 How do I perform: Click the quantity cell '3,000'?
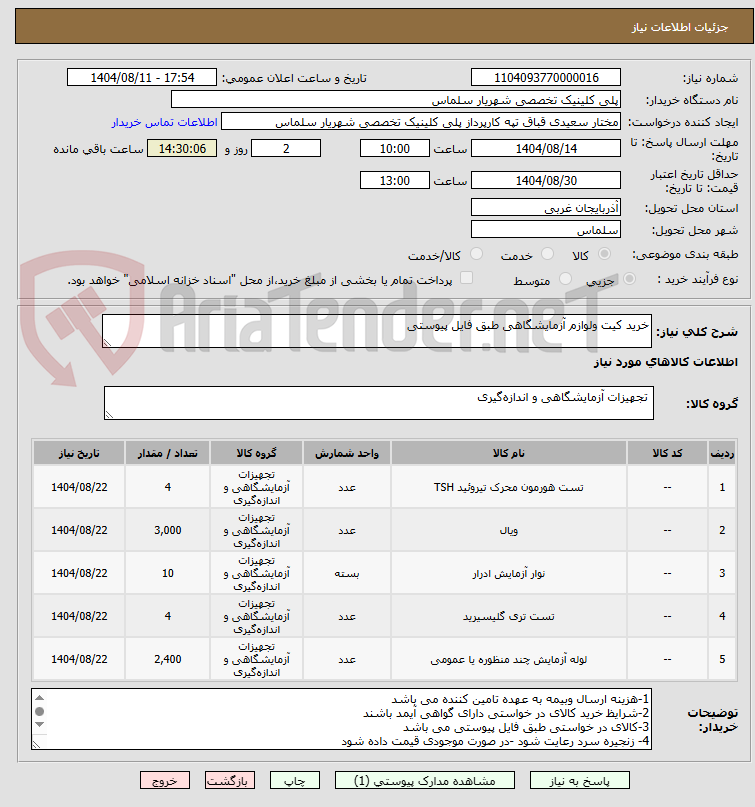[167, 530]
